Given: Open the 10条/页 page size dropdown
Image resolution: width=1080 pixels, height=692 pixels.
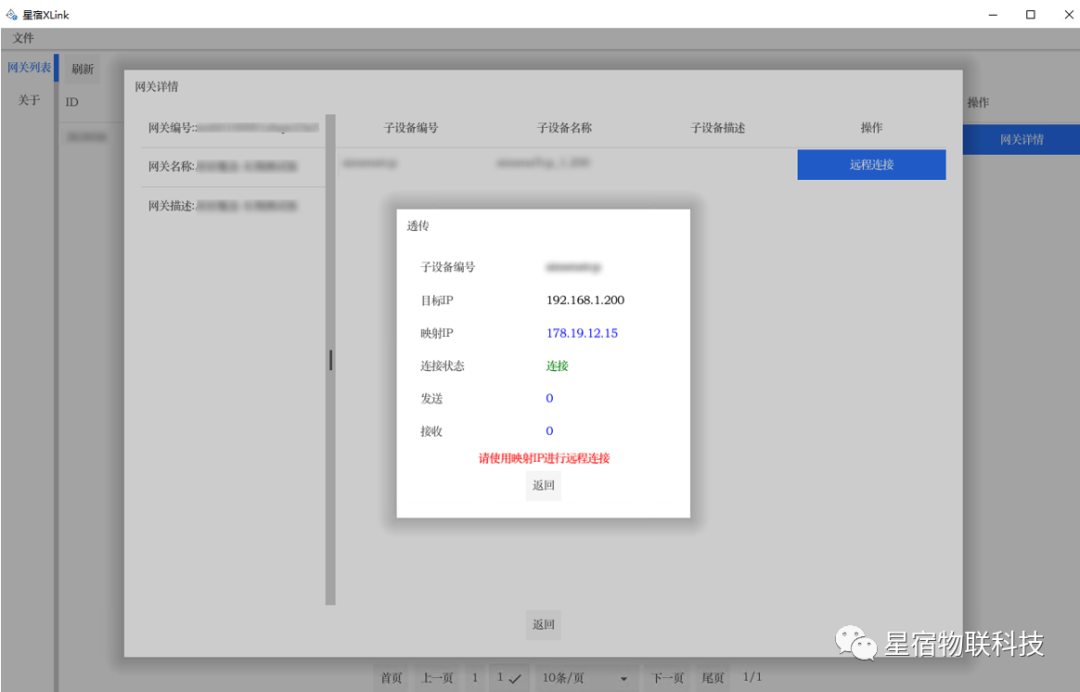Looking at the screenshot, I should 585,678.
